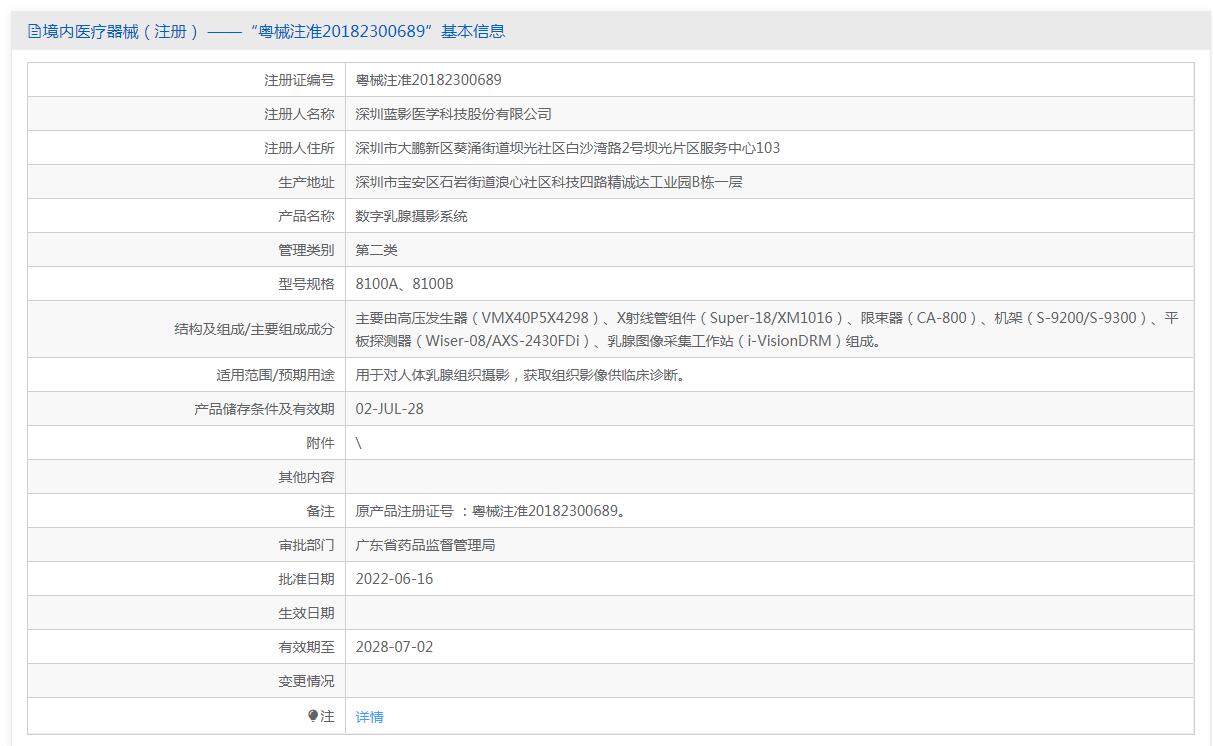Click the backslash value in the 附件 row

(359, 443)
